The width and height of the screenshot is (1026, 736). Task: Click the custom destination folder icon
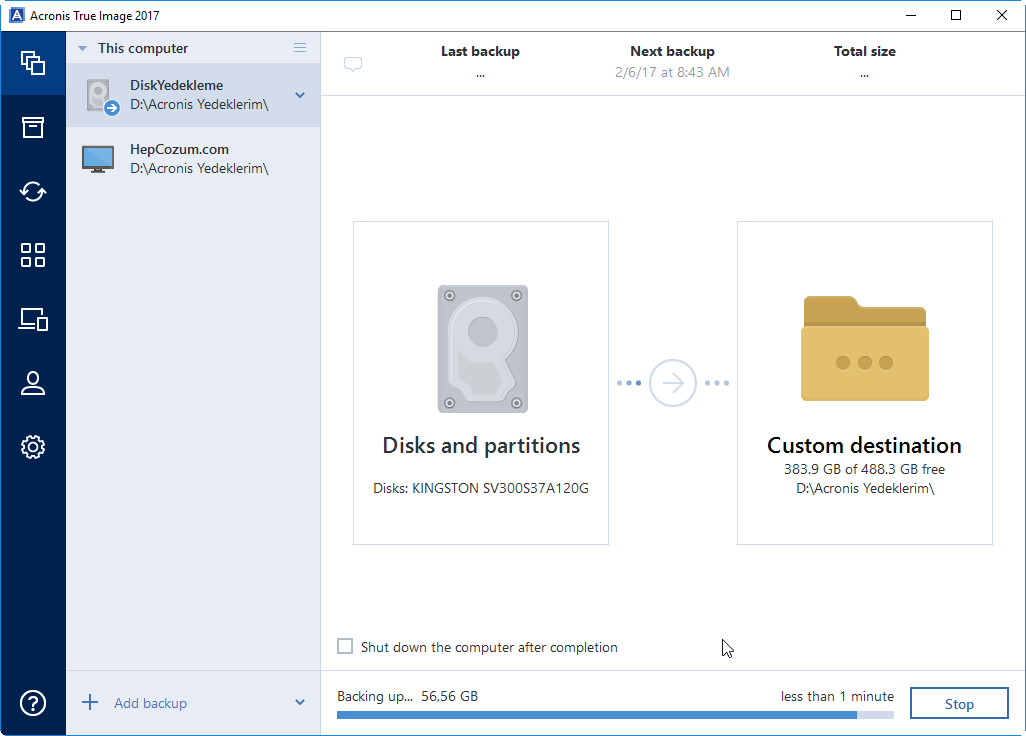coord(864,349)
